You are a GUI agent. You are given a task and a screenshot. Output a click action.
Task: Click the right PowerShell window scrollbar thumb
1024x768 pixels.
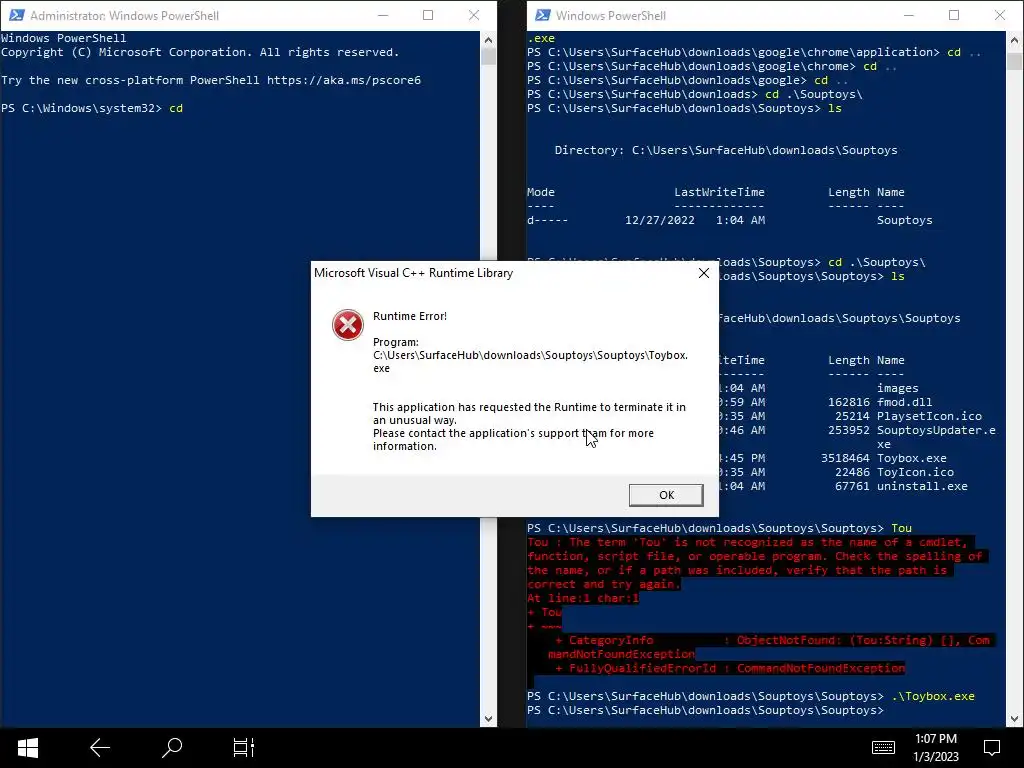(x=1014, y=61)
